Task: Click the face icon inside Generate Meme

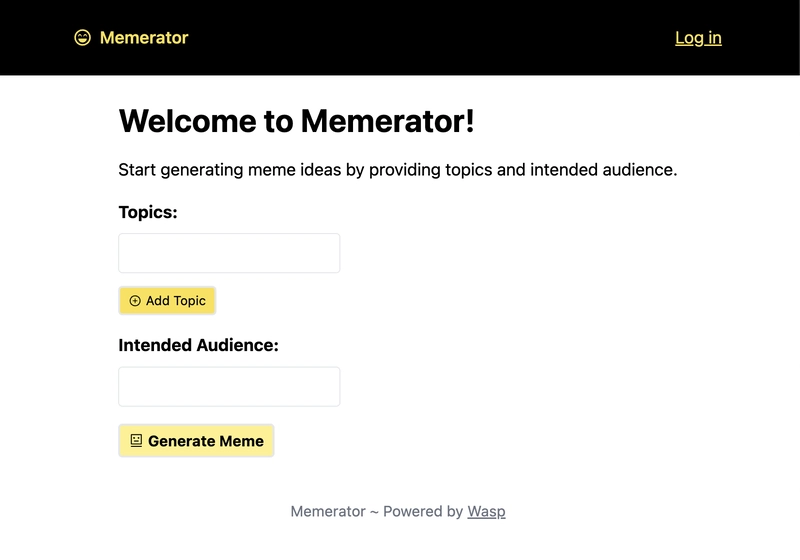Action: pos(136,441)
